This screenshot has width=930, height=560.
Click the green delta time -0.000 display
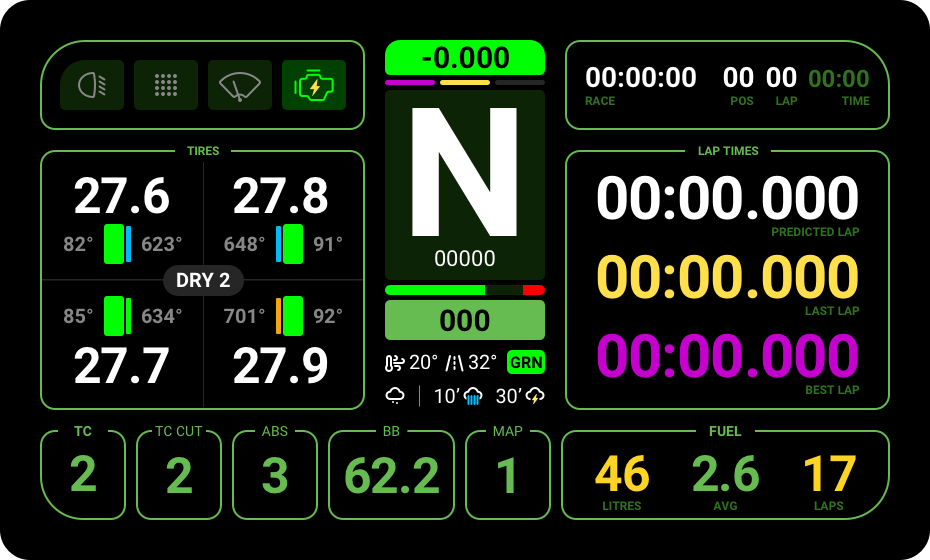tap(465, 57)
